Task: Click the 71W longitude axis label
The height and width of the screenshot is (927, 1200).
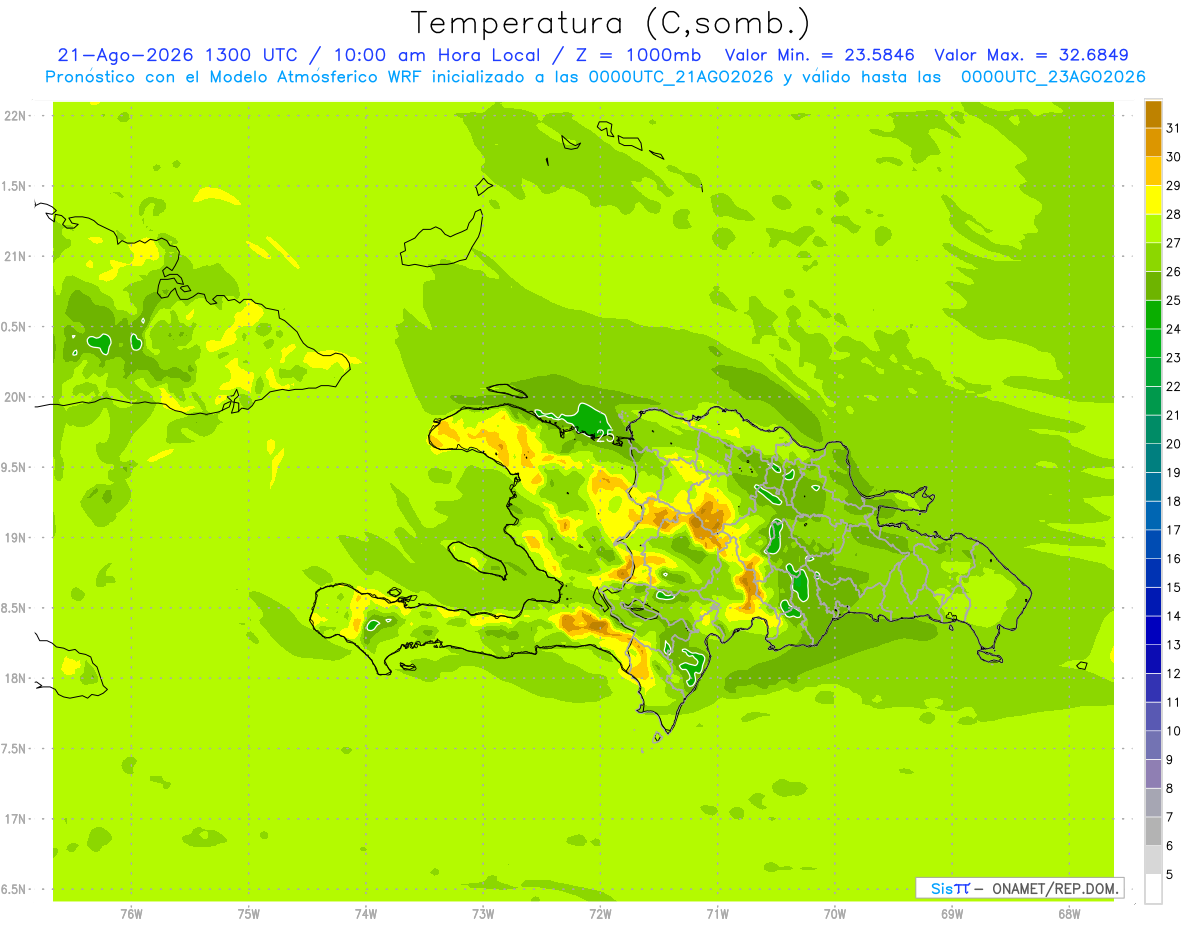Action: (717, 913)
